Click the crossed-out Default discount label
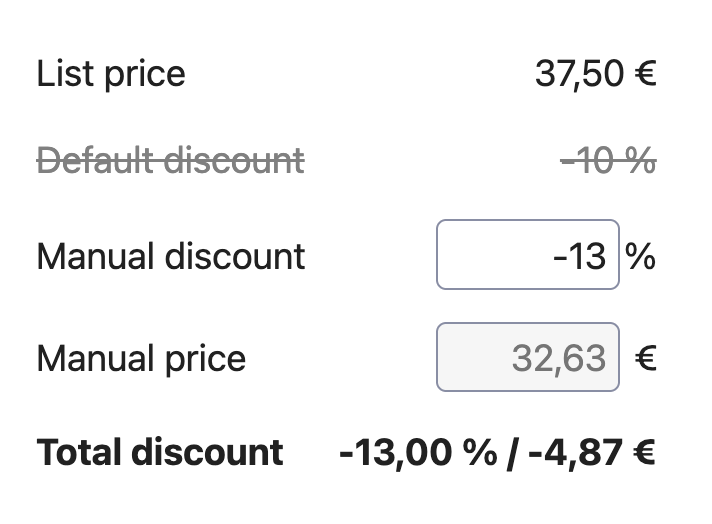712x524 pixels. [170, 159]
